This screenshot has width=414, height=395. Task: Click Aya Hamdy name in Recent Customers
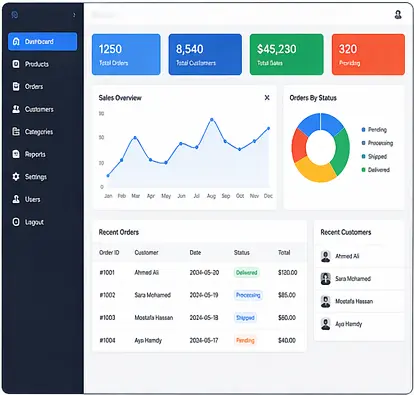[349, 324]
